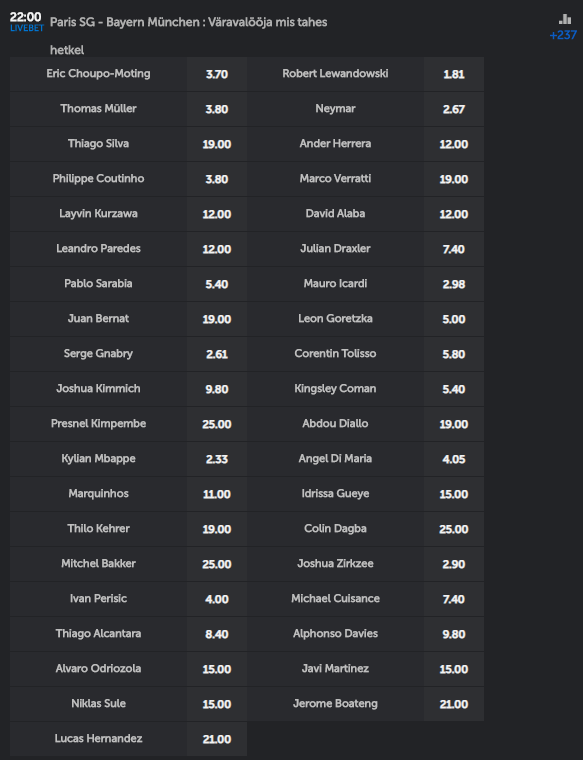
Task: Choose Kylian Mbappe odds 2.33
Action: pyautogui.click(x=217, y=459)
